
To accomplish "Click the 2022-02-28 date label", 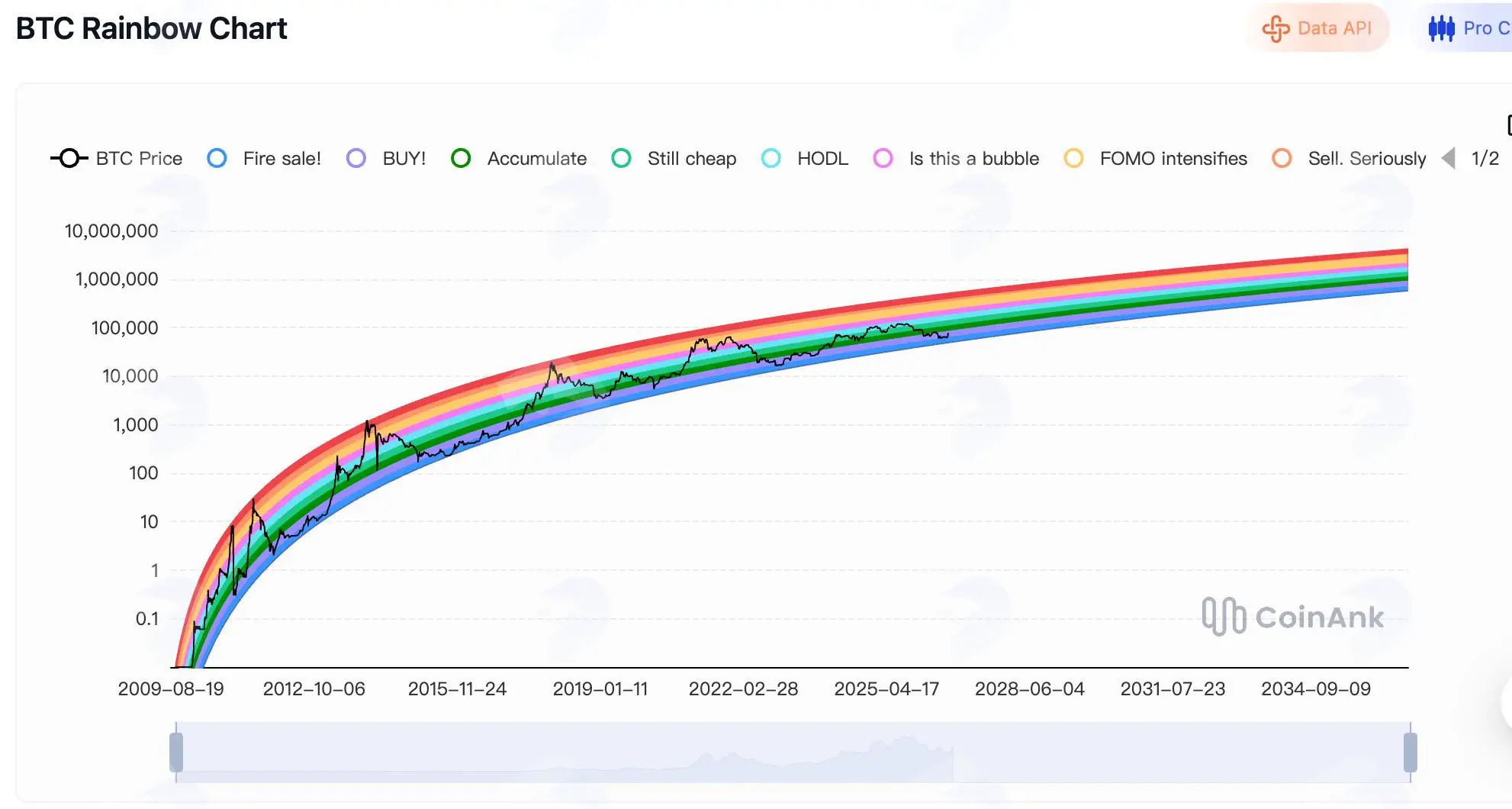I will click(743, 689).
